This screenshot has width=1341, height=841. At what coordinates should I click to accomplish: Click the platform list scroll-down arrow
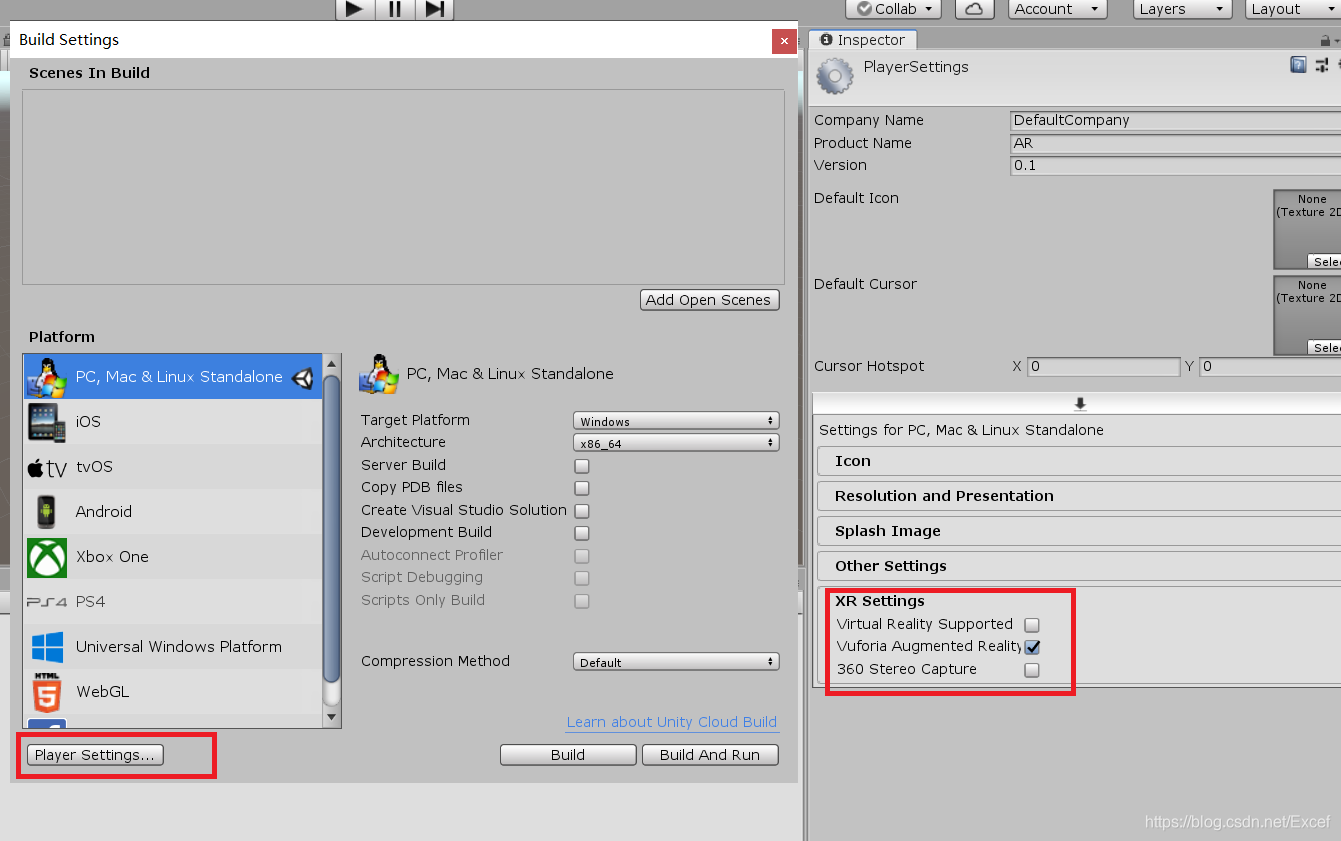pos(332,716)
